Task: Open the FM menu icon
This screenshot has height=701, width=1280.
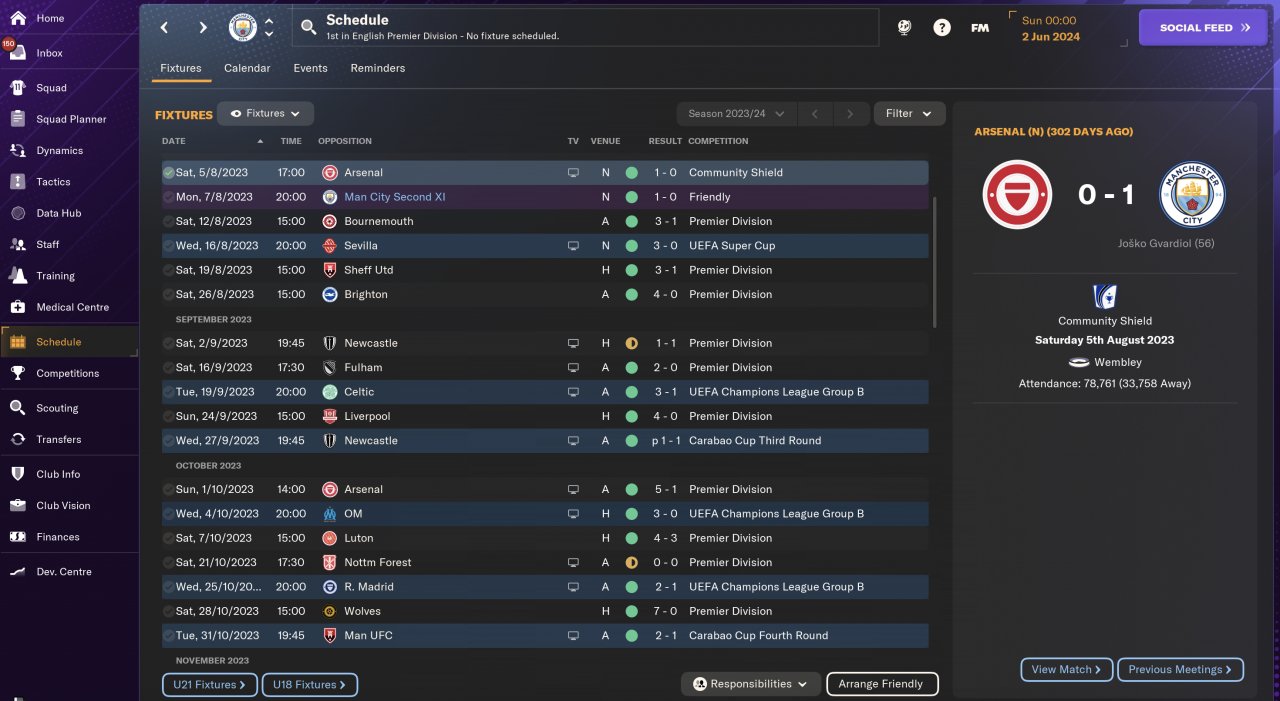Action: 980,28
